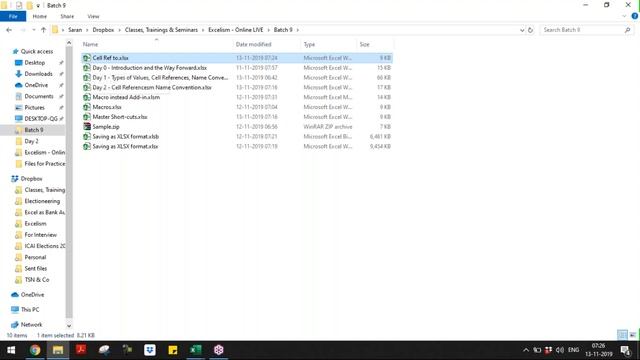Open Sent files folder in sidebar
The height and width of the screenshot is (360, 640).
(36, 268)
